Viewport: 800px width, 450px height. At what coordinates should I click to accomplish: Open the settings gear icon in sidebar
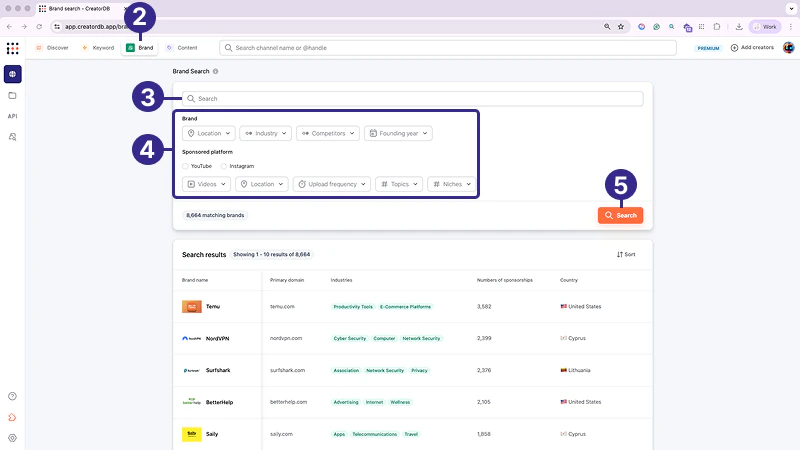coord(13,438)
